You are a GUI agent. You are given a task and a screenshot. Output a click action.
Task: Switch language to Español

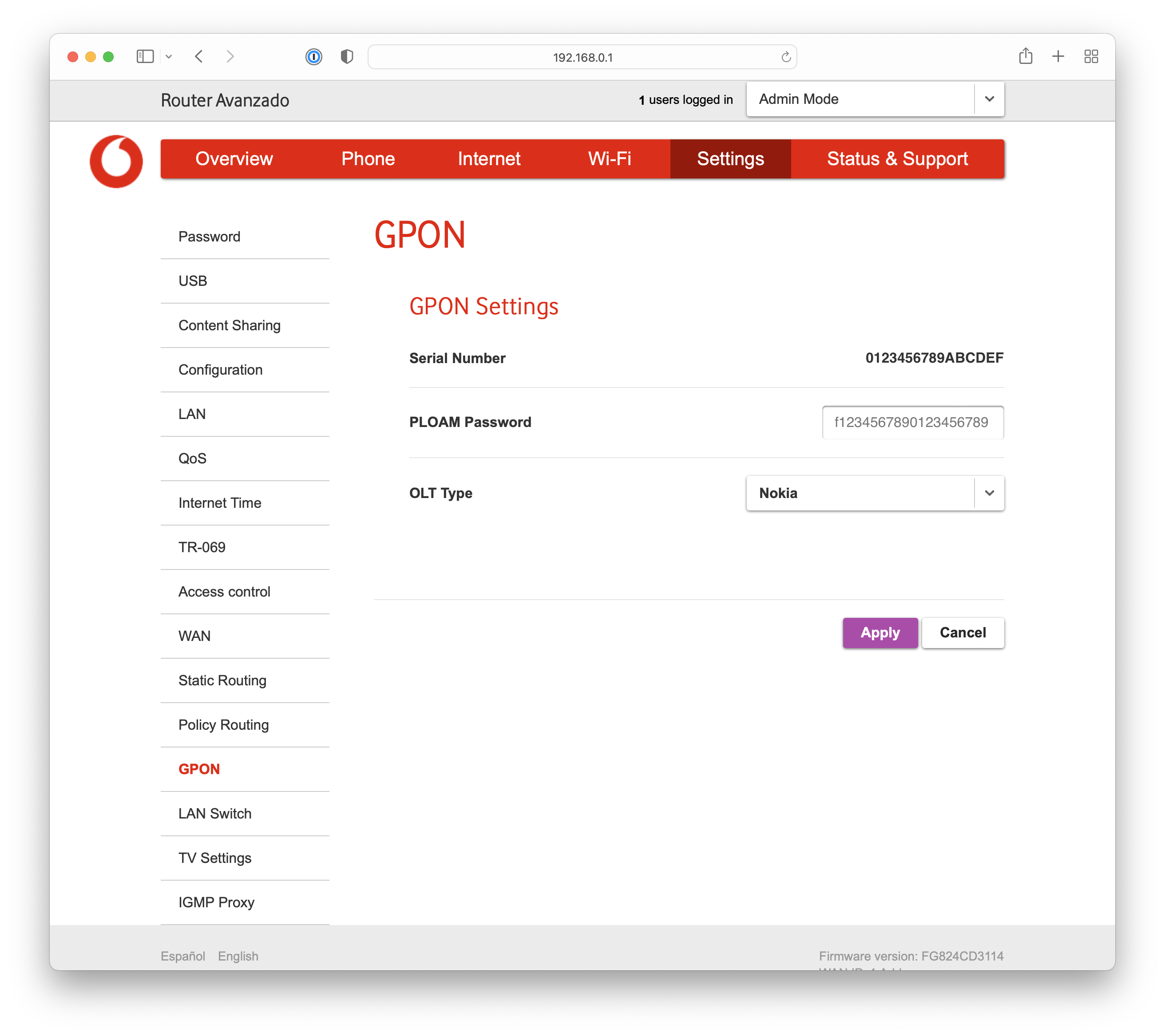[182, 956]
